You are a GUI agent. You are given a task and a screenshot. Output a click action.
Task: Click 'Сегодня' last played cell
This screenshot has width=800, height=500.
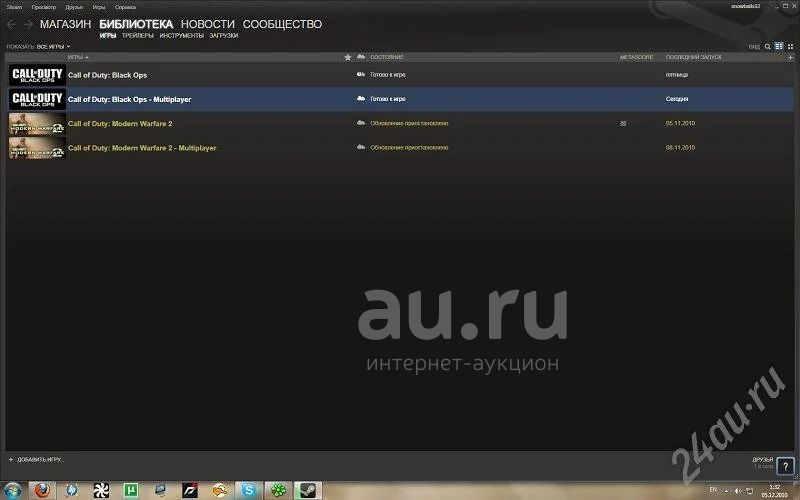677,99
